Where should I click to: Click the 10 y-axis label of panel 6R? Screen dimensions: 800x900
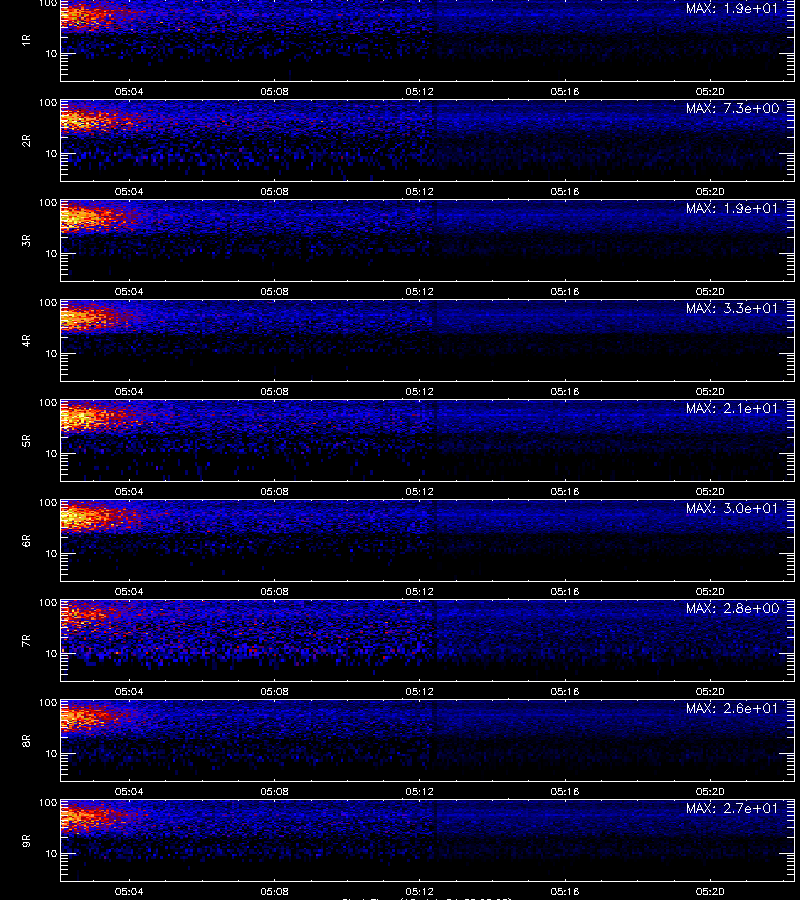(x=51, y=553)
